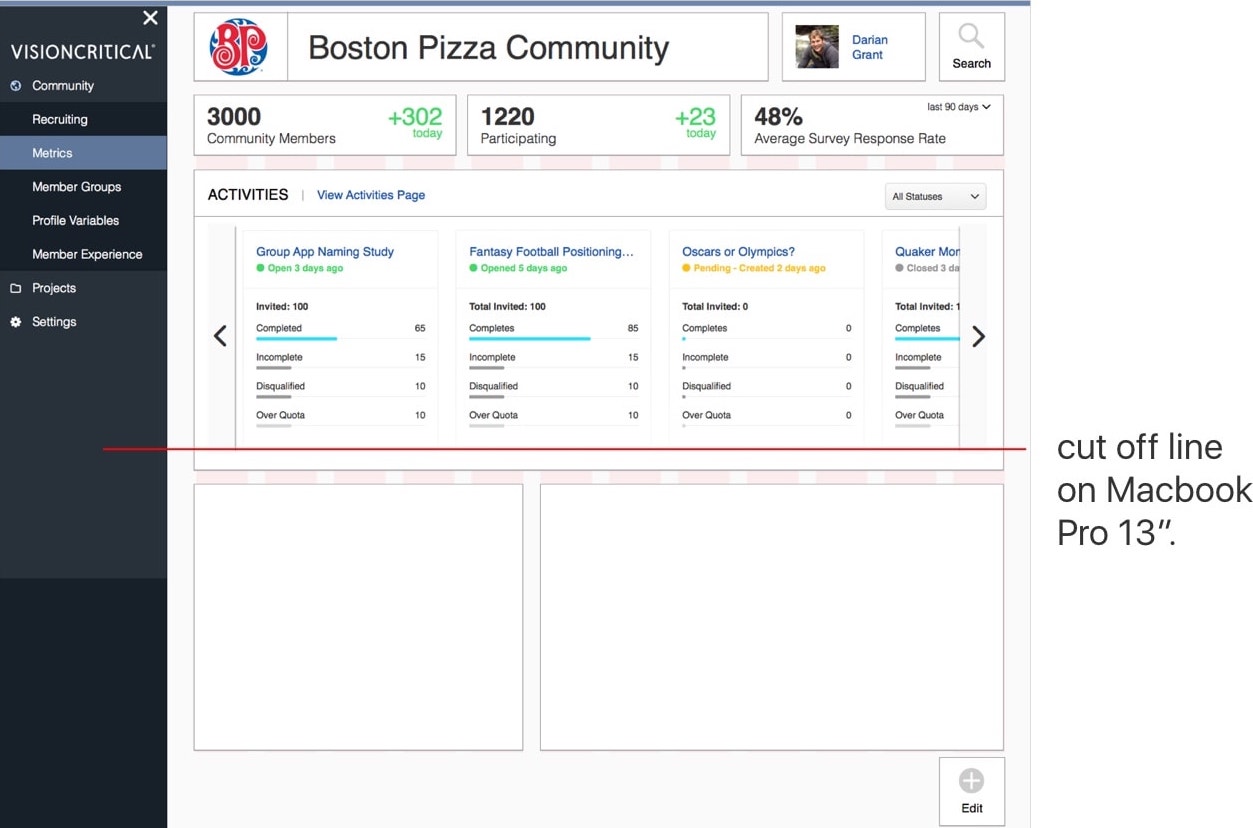Click the Open 3 days ago status
Screen dimensions: 1253x828
pos(299,268)
